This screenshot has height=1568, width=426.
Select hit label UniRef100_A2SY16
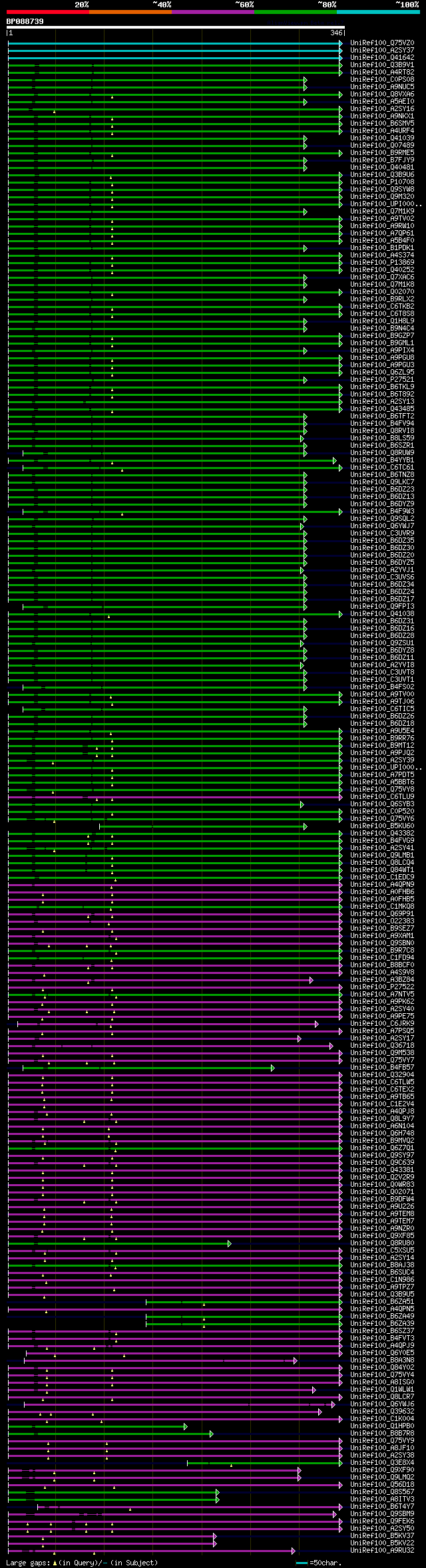click(382, 109)
